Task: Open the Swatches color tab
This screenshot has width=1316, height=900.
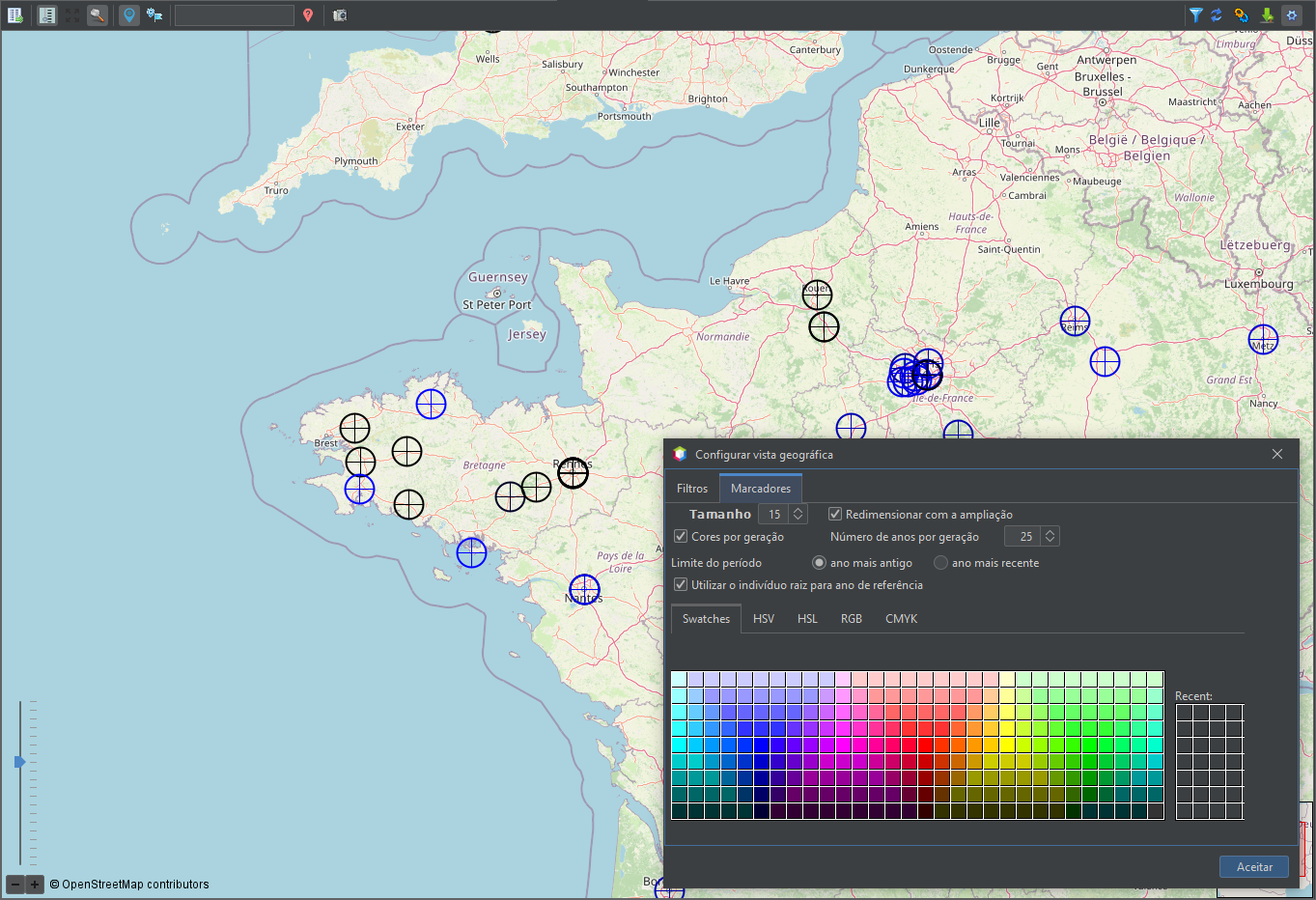Action: [706, 619]
